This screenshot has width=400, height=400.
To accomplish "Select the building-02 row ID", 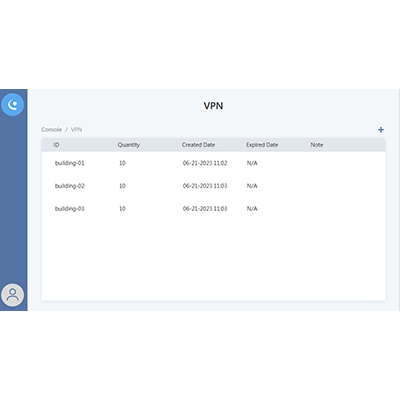I will click(70, 186).
